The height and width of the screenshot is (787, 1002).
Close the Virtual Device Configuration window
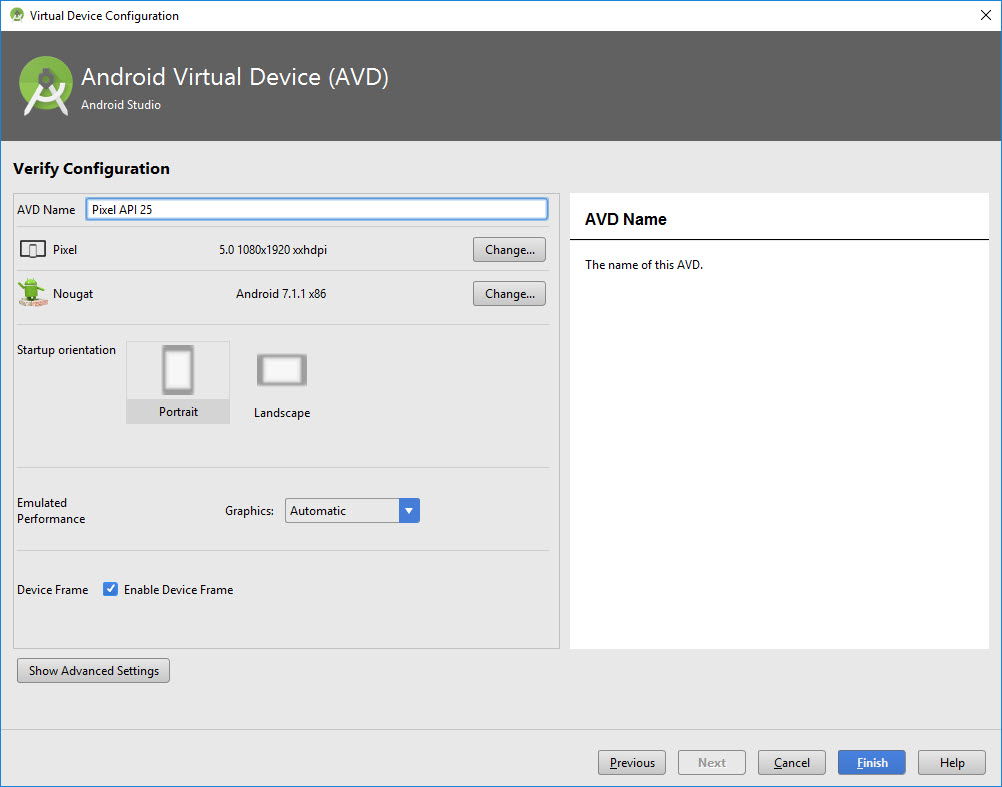click(983, 15)
